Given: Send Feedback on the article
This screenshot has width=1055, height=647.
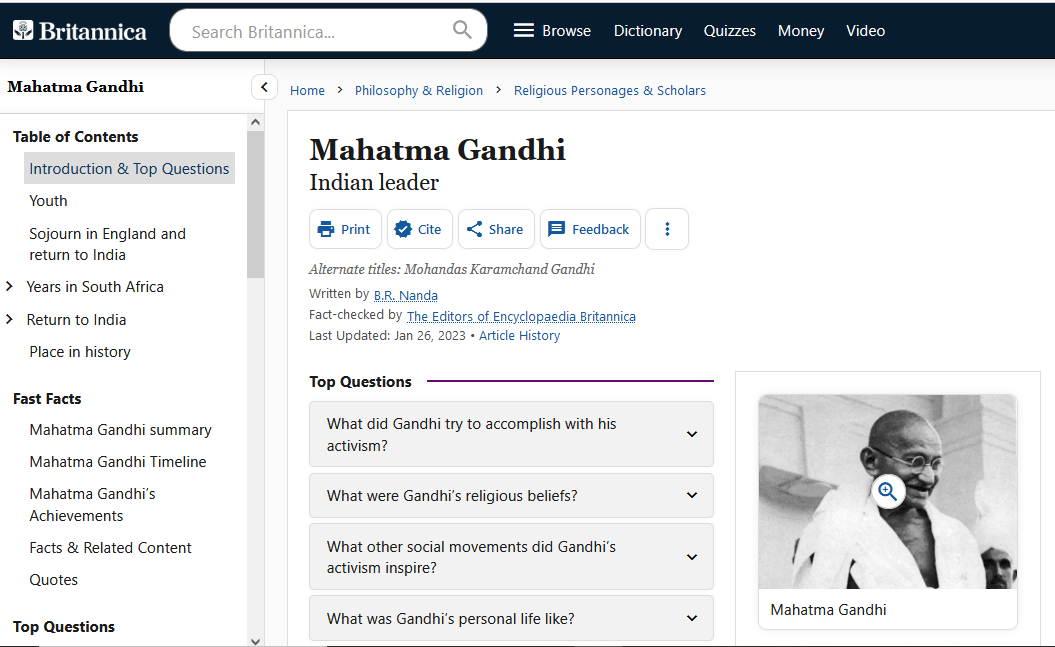Looking at the screenshot, I should click(590, 229).
